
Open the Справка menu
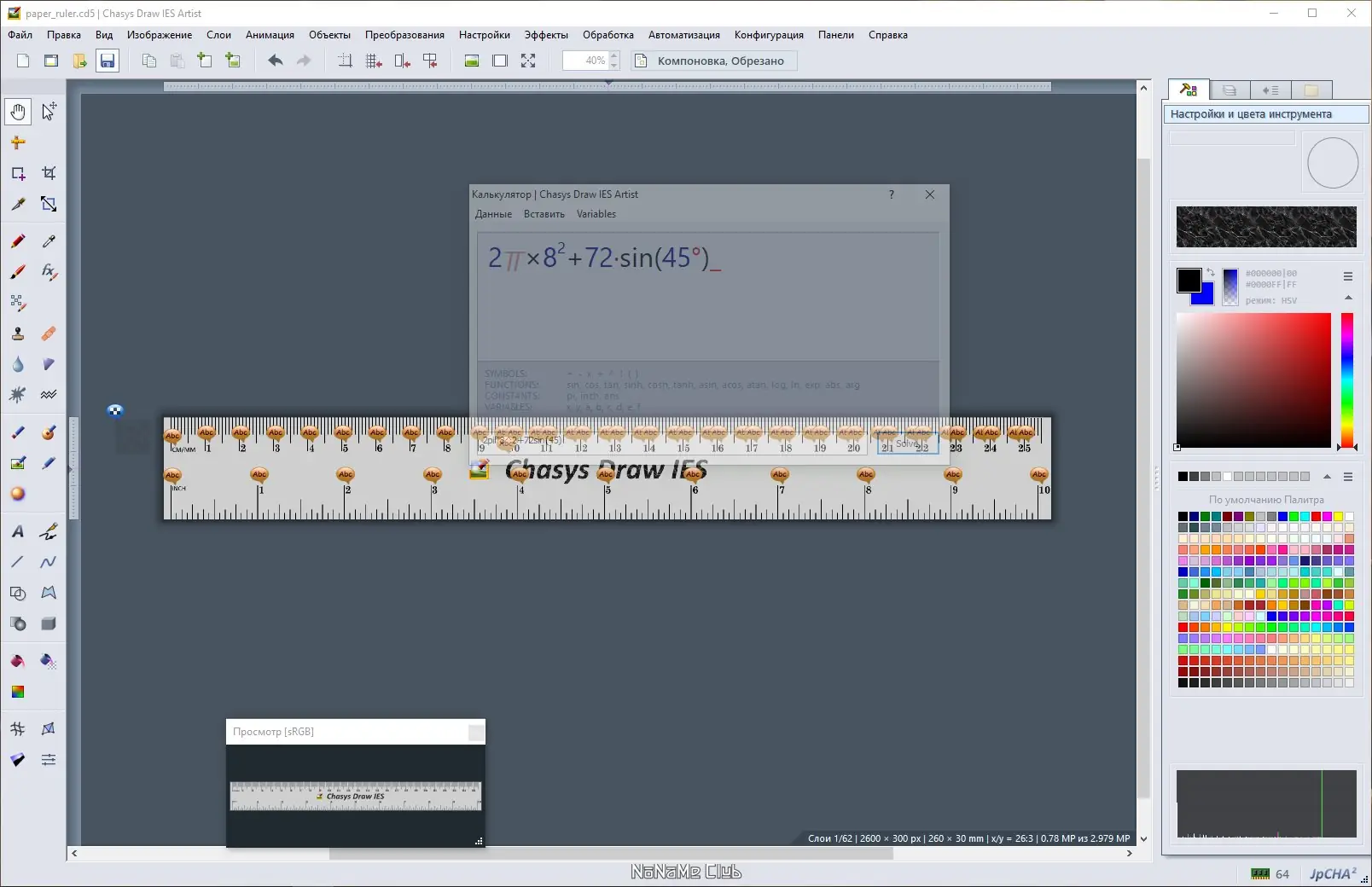click(888, 35)
